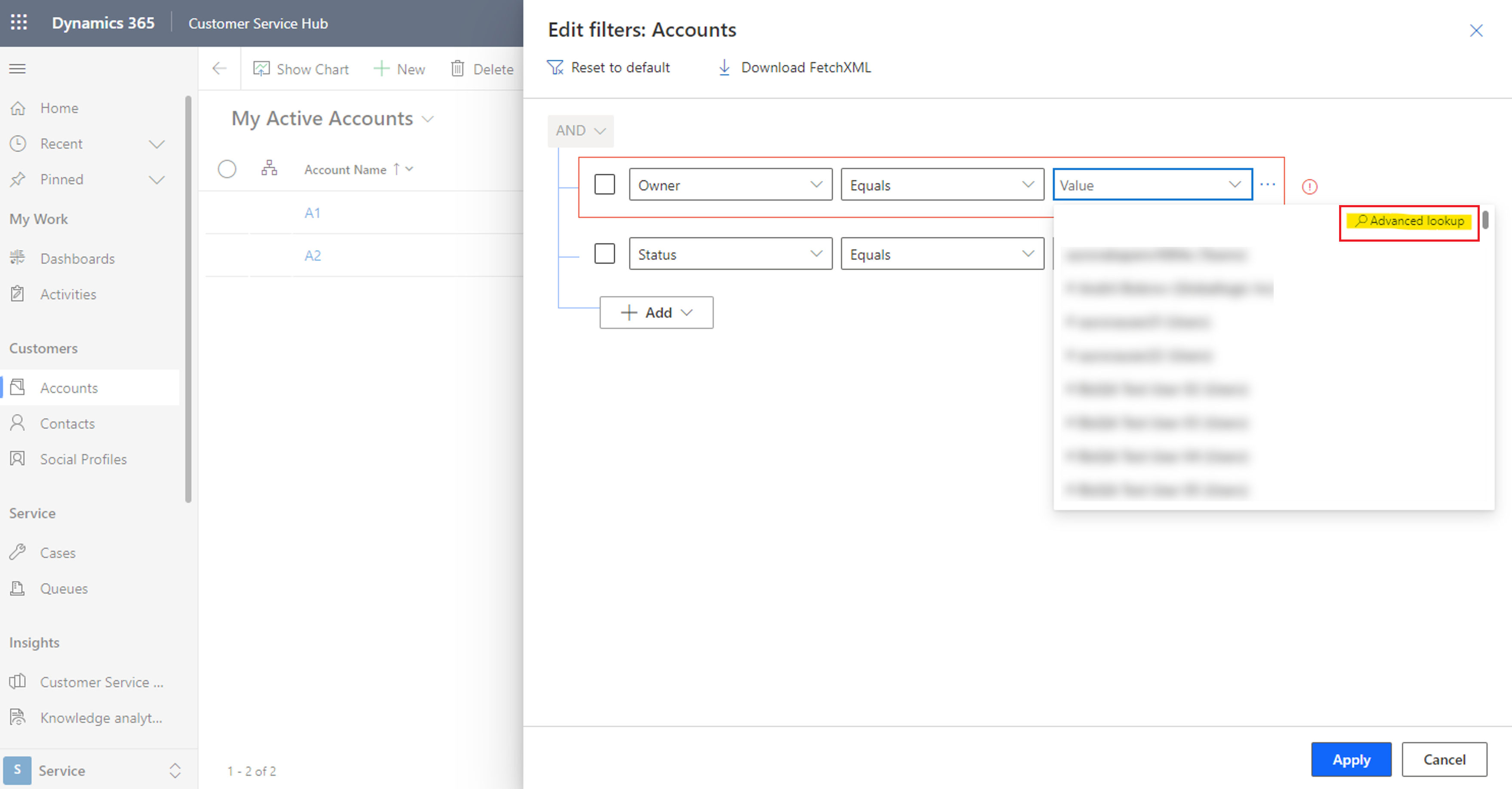The height and width of the screenshot is (789, 1512).
Task: Click the more options ellipsis button
Action: (x=1268, y=184)
